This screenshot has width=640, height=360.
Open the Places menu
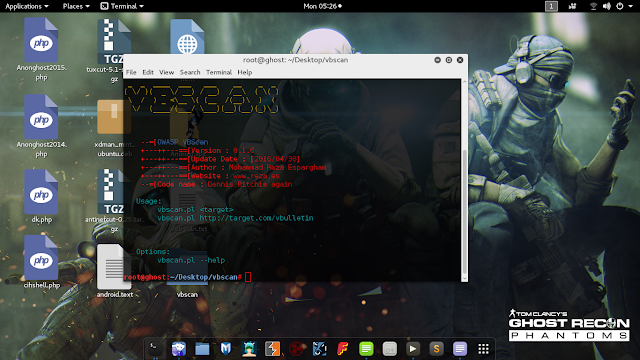tap(76, 6)
